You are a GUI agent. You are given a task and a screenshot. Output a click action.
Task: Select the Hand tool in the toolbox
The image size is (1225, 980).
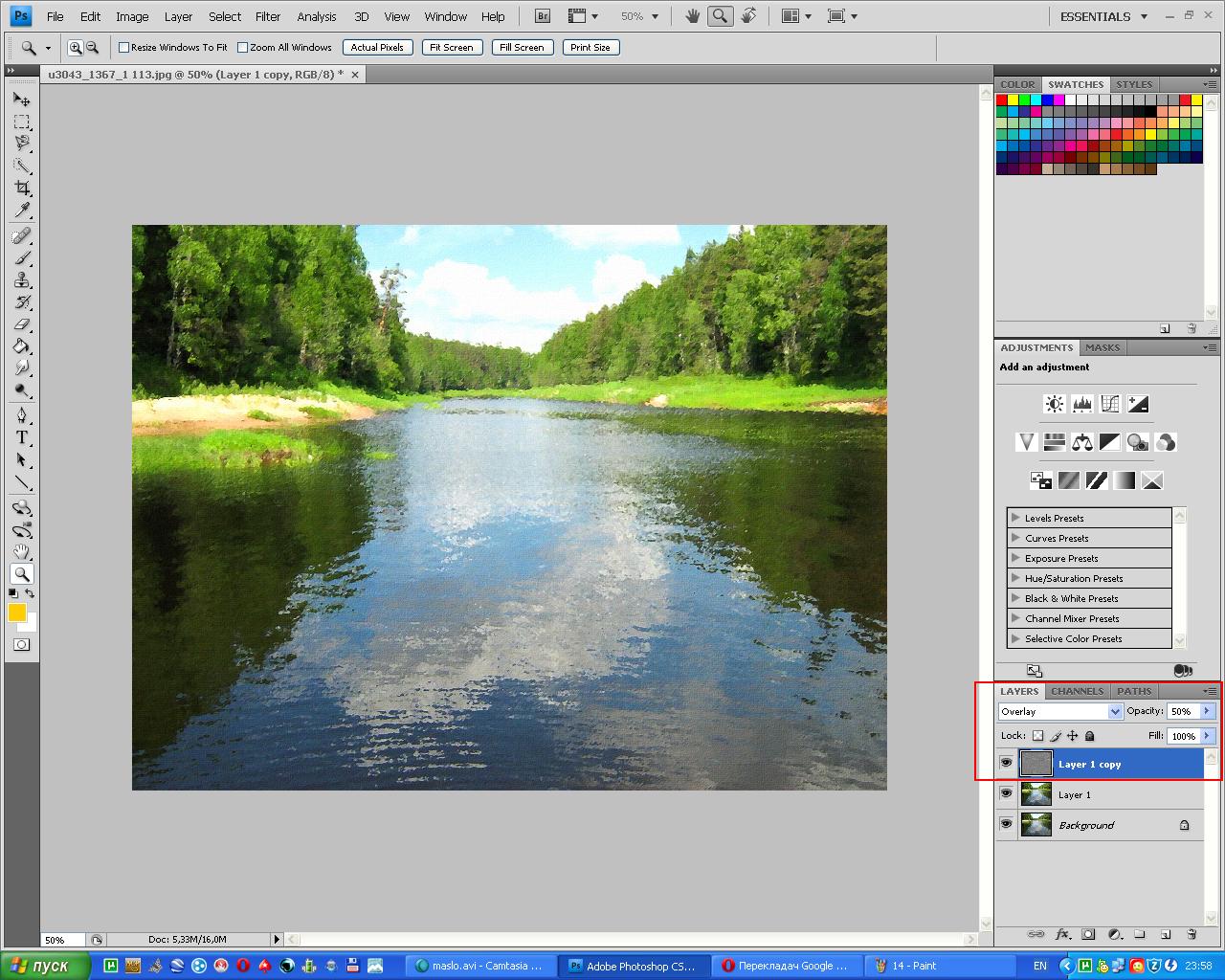(22, 552)
